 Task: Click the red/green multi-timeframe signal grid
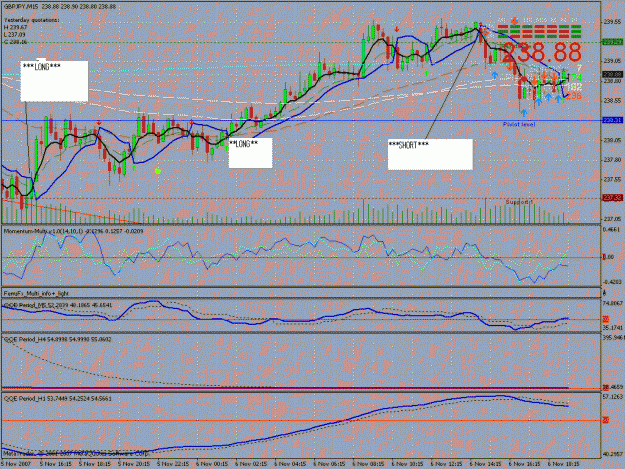click(x=539, y=31)
